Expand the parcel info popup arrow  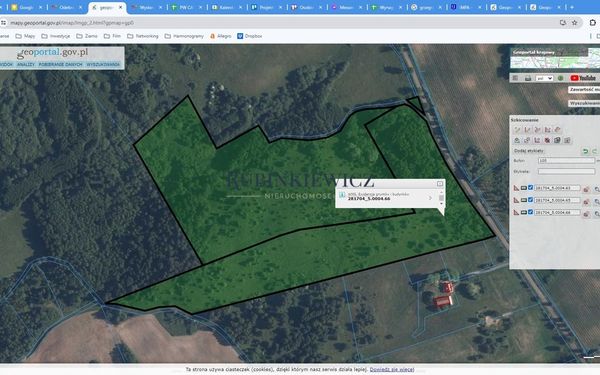pyautogui.click(x=430, y=198)
